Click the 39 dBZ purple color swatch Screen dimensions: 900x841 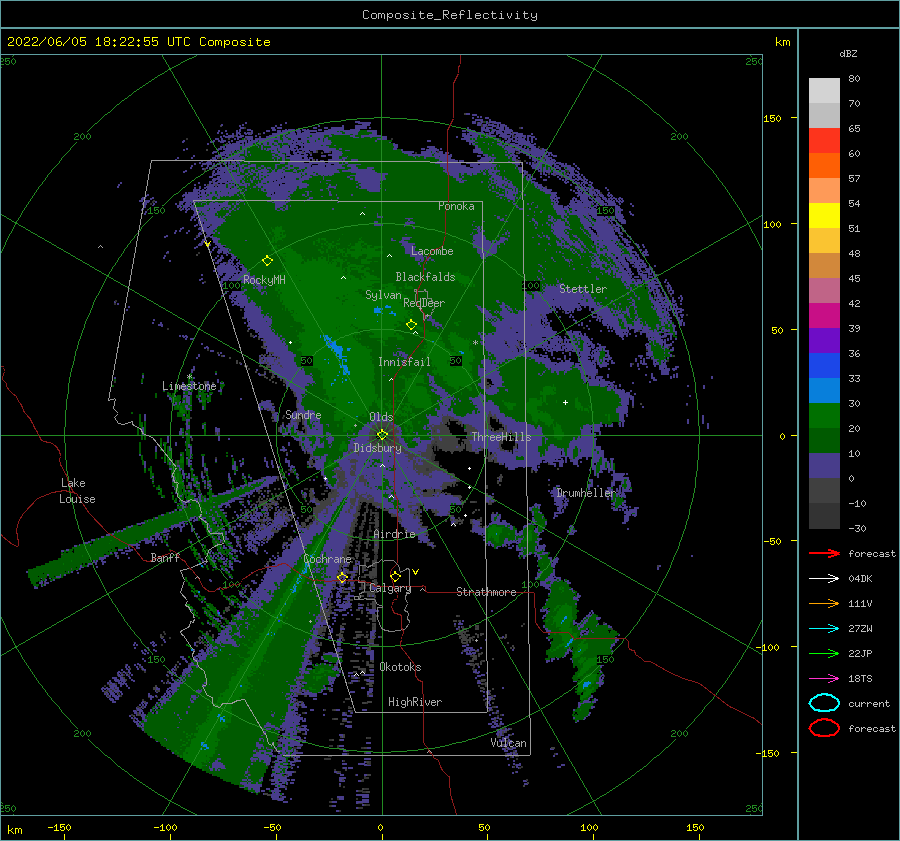tap(824, 340)
